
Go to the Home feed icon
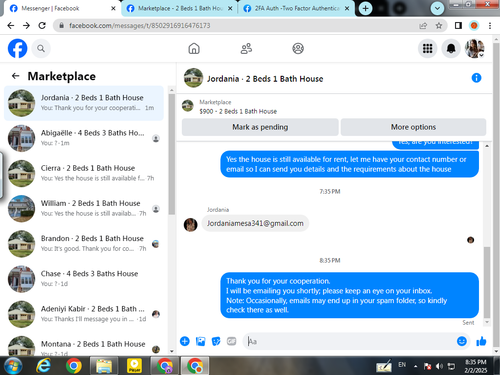(x=194, y=49)
